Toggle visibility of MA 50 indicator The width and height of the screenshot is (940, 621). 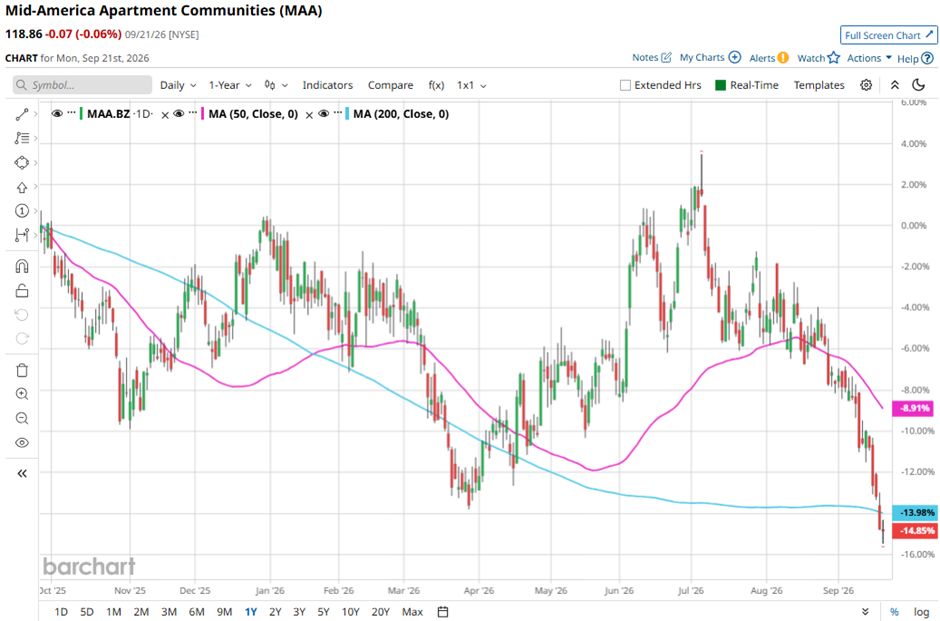click(179, 114)
